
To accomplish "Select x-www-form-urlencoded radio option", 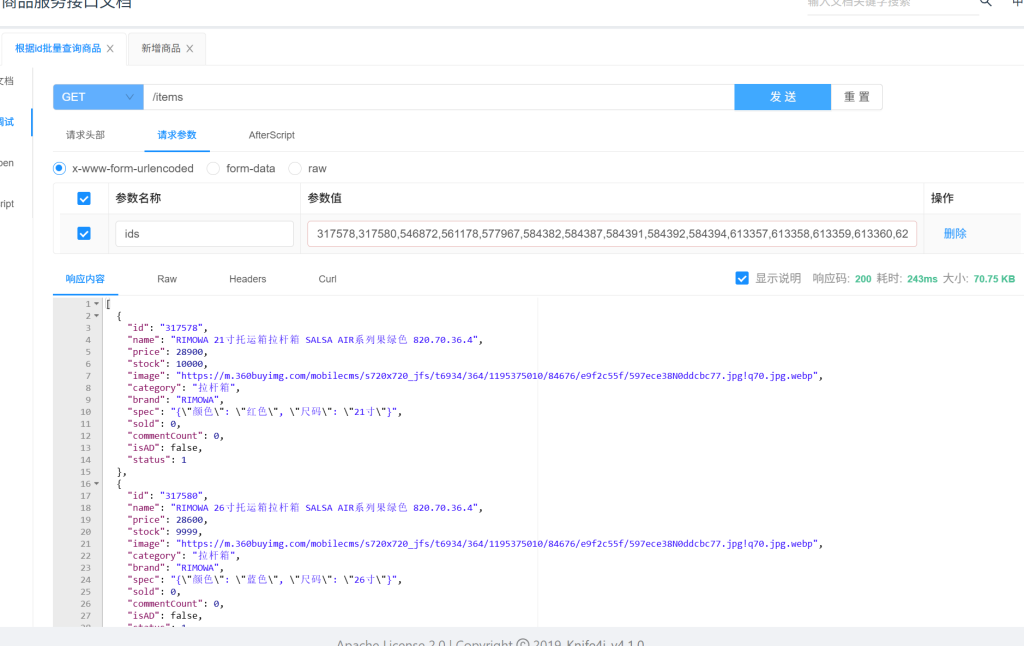I will pyautogui.click(x=59, y=169).
